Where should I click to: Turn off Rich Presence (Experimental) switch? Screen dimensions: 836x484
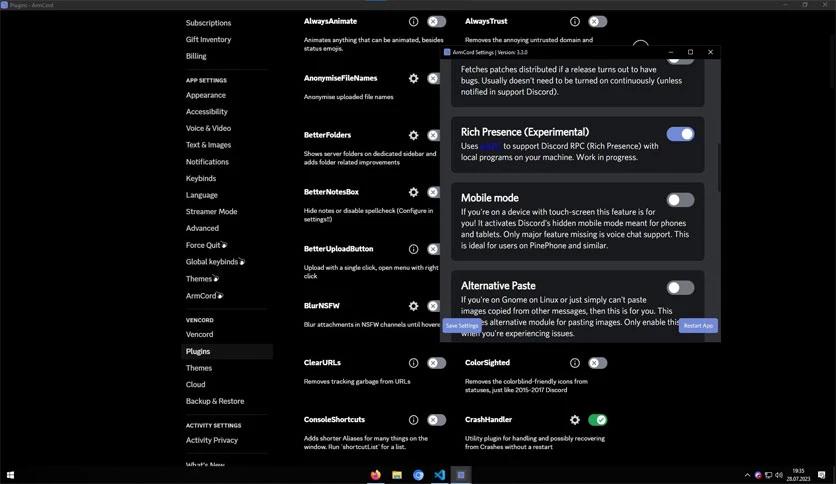pyautogui.click(x=680, y=134)
